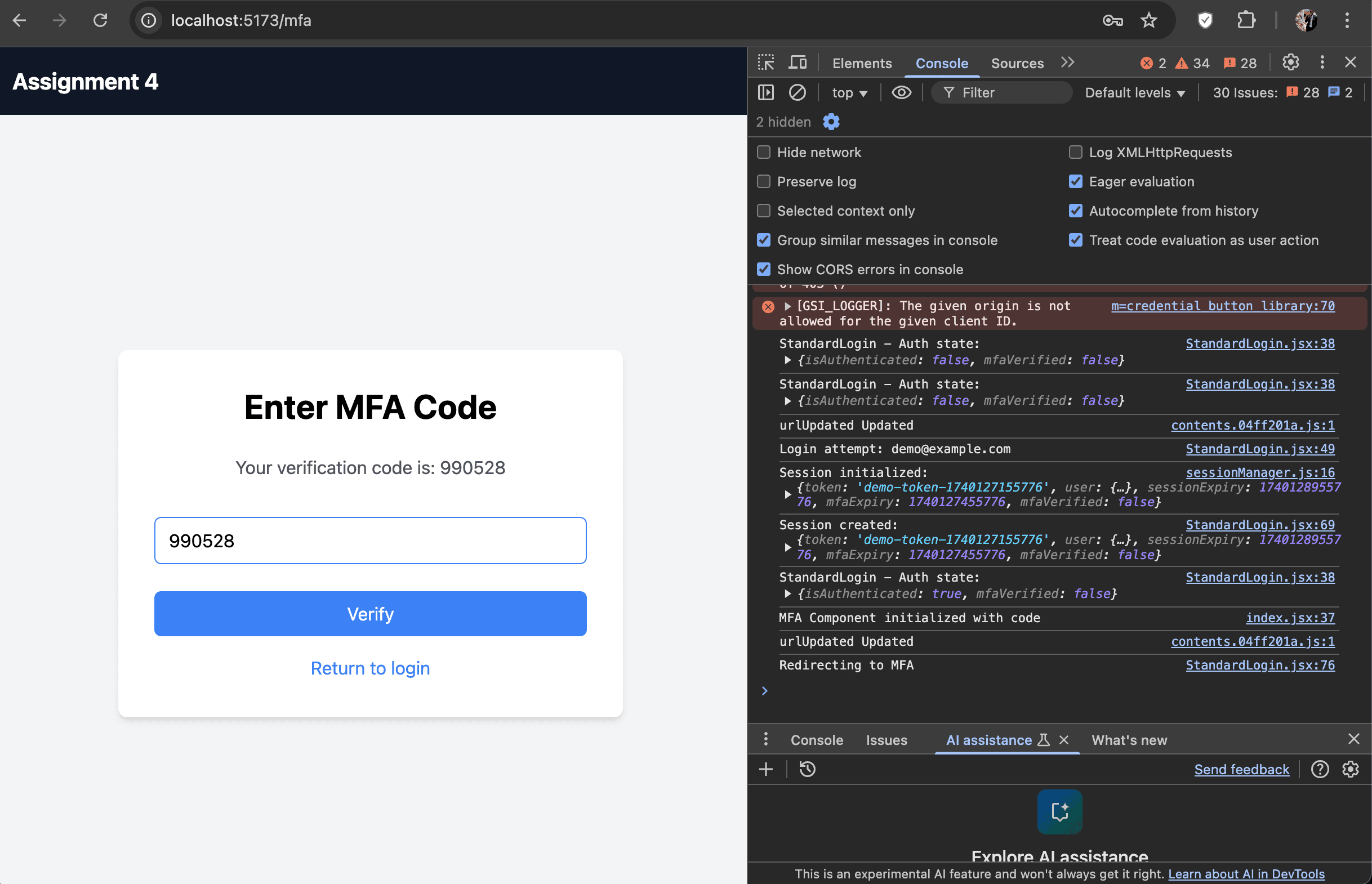Click the 28 issues badge in tab bar
The image size is (1372, 884).
click(1240, 63)
